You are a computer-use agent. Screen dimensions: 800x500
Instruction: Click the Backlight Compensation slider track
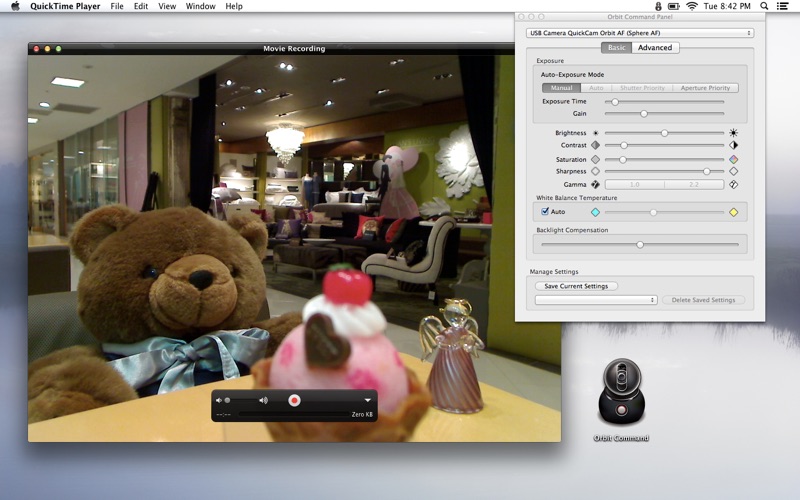click(x=639, y=244)
